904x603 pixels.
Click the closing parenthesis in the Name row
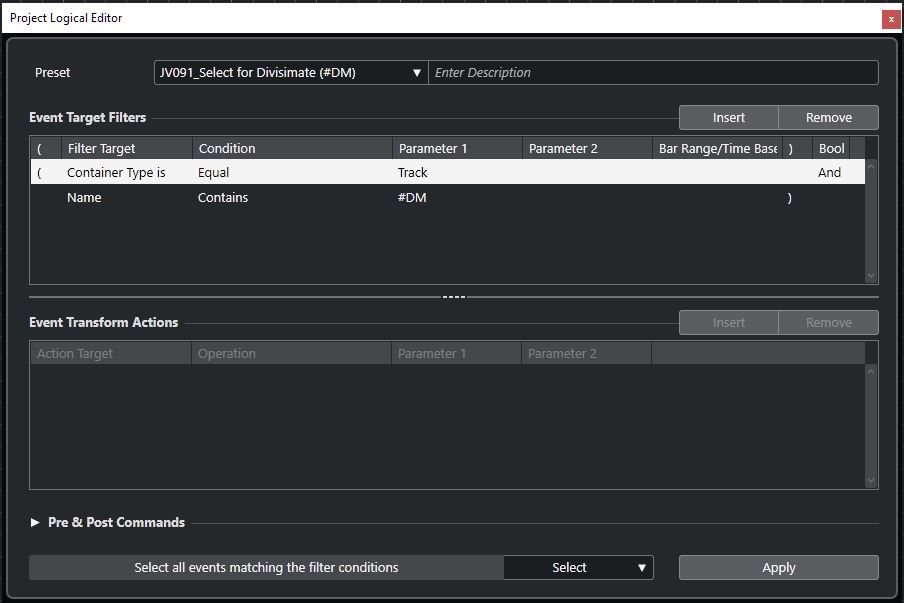click(789, 198)
